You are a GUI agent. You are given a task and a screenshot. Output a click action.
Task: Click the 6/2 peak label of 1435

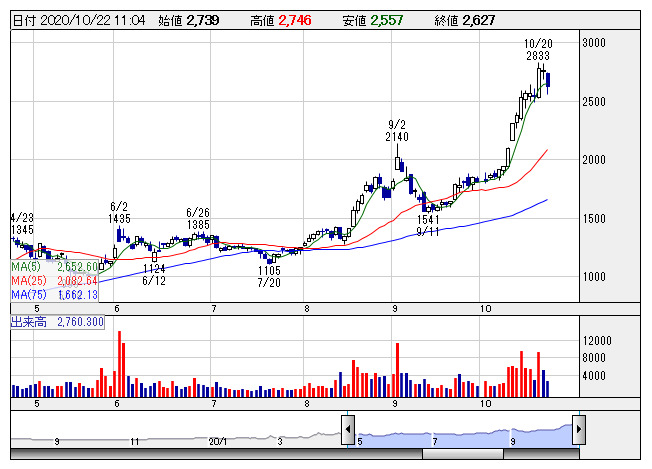(x=121, y=211)
